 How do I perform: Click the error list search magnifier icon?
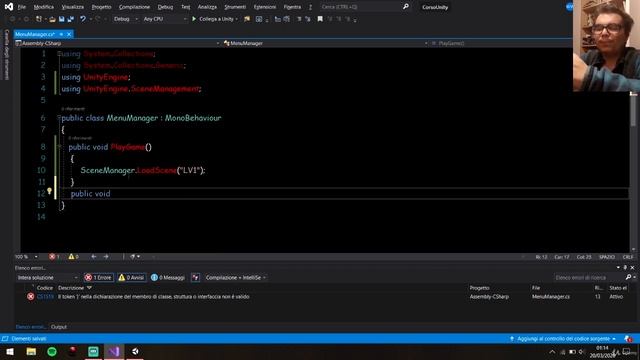pyautogui.click(x=629, y=278)
